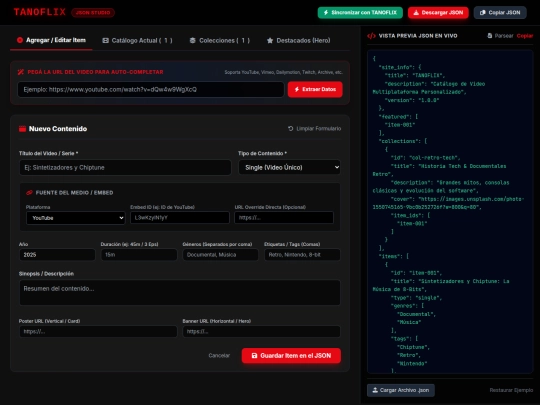Click upload icon on Cargar Archivo

tap(375, 390)
